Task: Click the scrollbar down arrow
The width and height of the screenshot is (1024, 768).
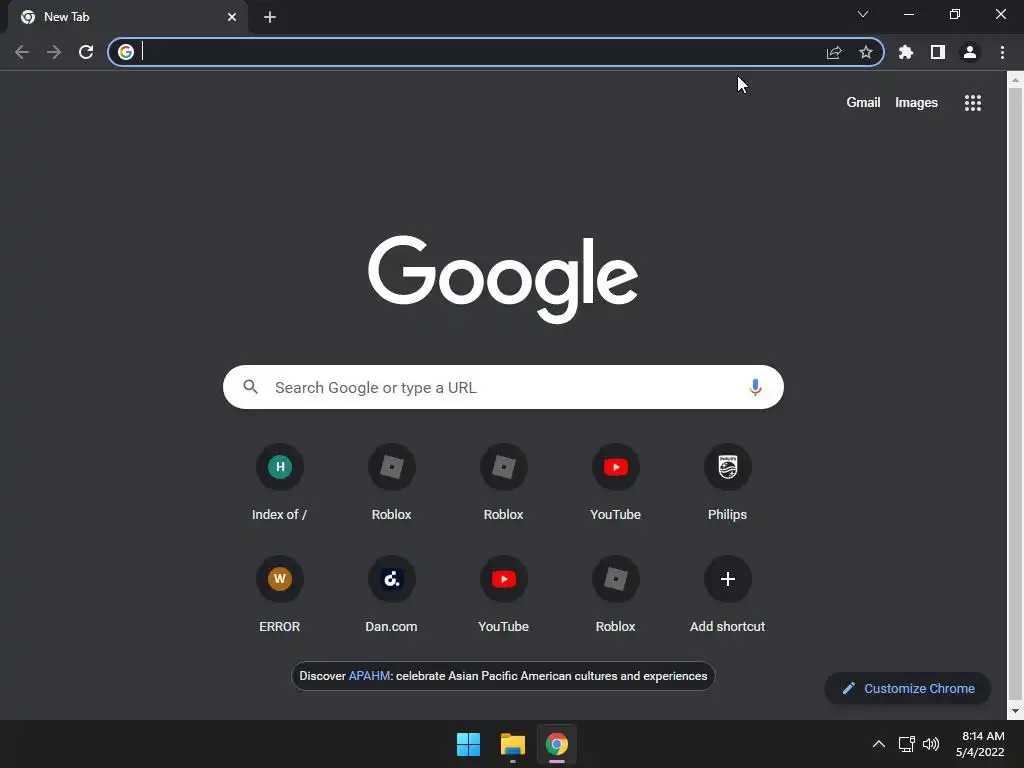Action: point(1015,711)
